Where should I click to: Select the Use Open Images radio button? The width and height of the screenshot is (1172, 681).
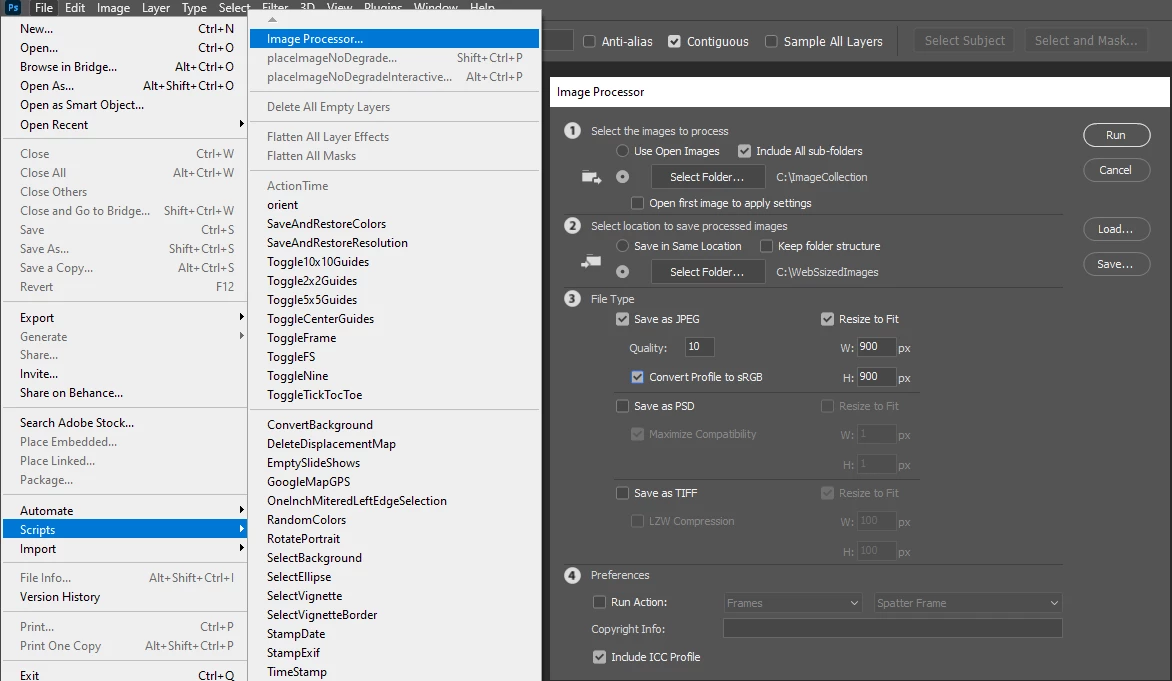click(x=623, y=151)
